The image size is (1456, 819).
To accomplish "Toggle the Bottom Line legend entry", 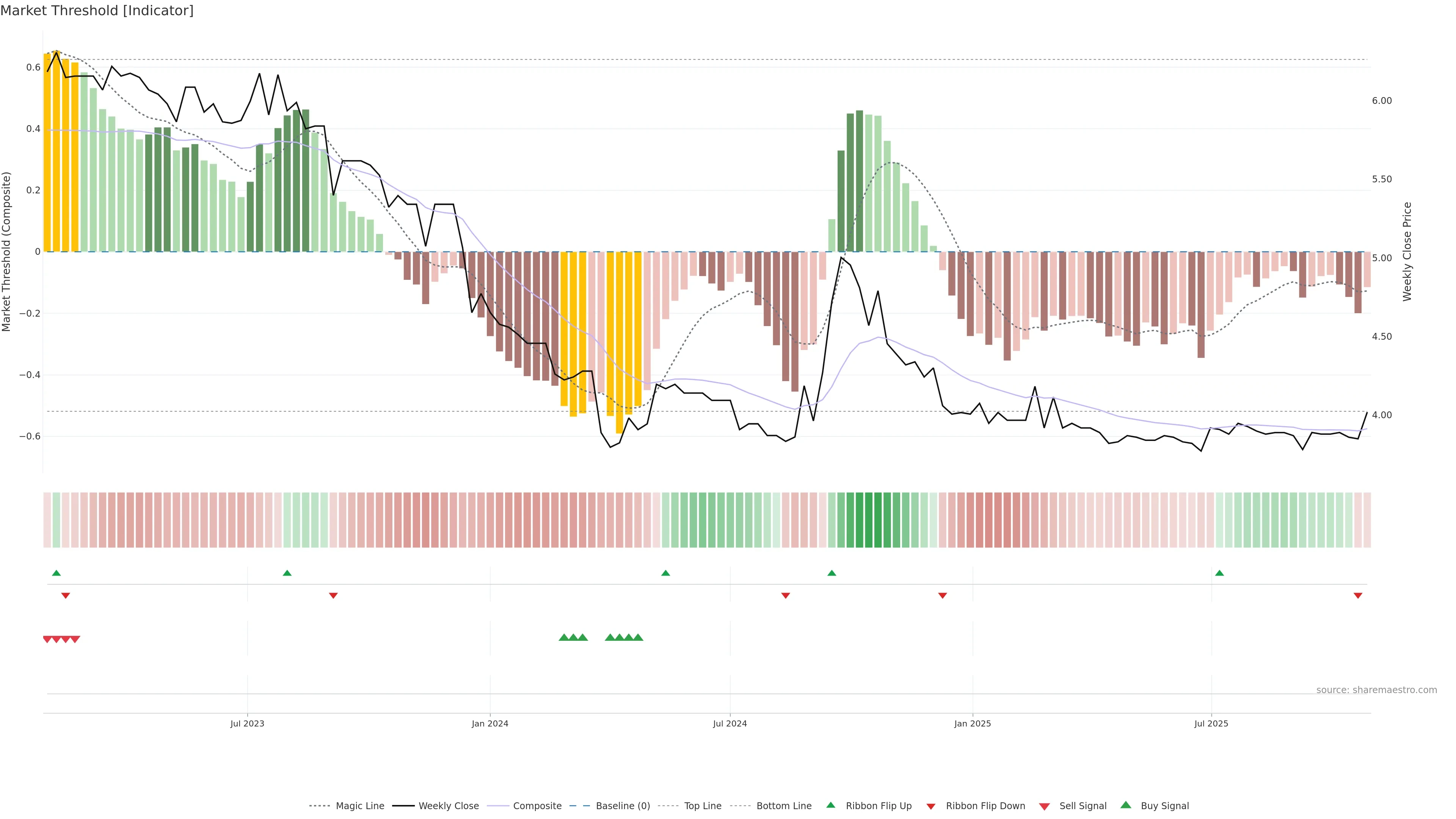I will (783, 806).
